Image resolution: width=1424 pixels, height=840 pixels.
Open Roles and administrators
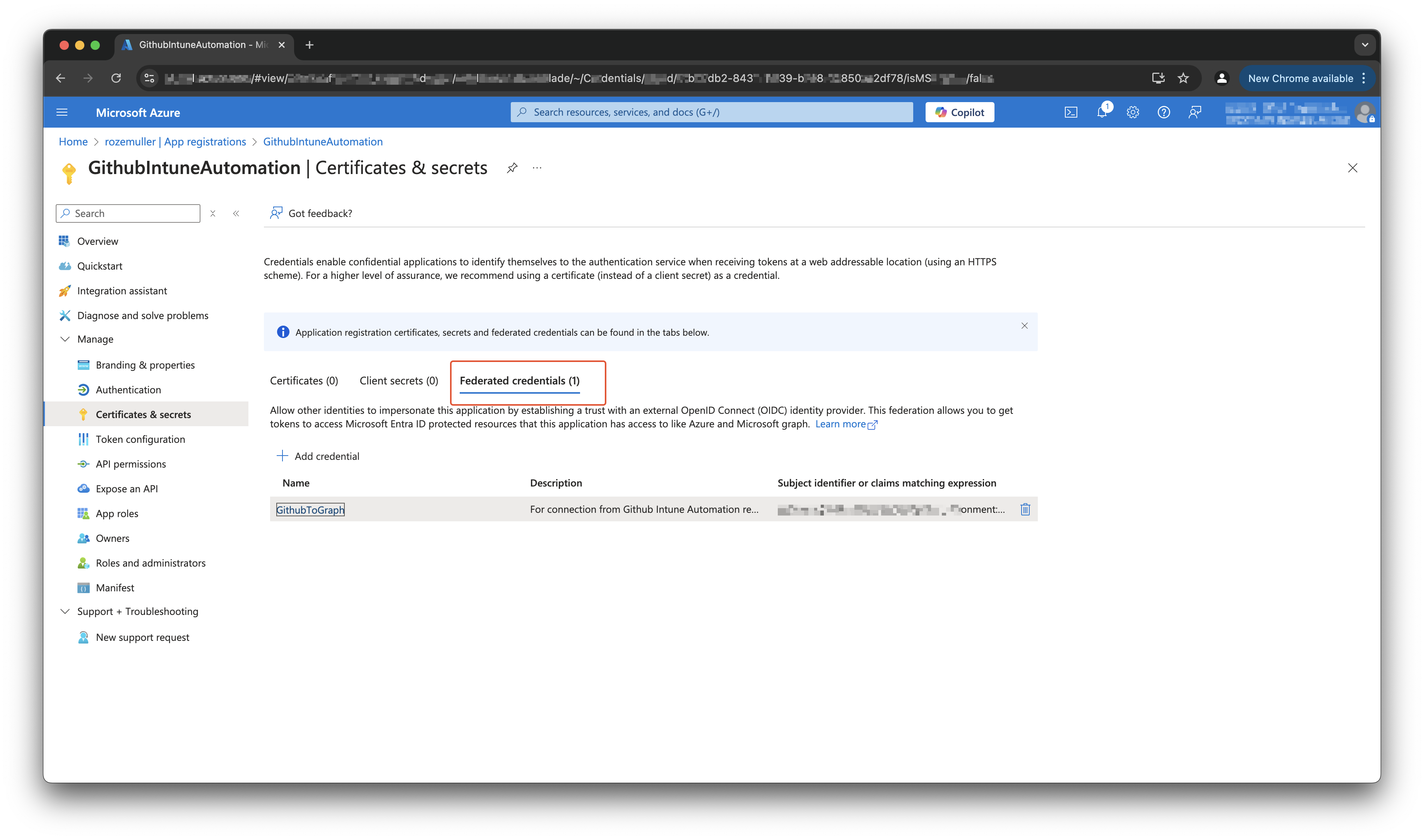pyautogui.click(x=151, y=563)
